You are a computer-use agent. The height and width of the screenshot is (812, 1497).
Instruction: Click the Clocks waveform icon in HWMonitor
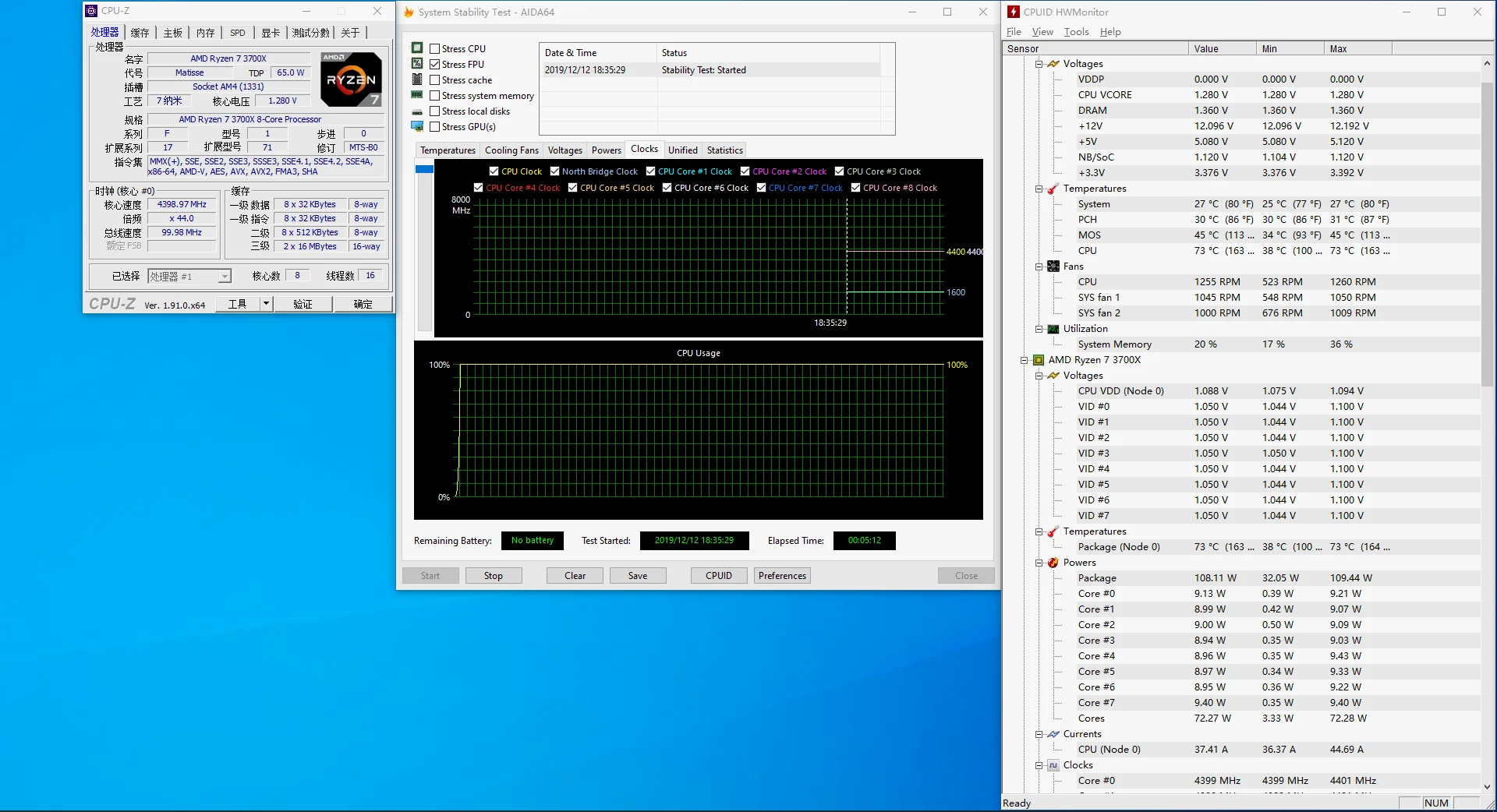point(1053,765)
